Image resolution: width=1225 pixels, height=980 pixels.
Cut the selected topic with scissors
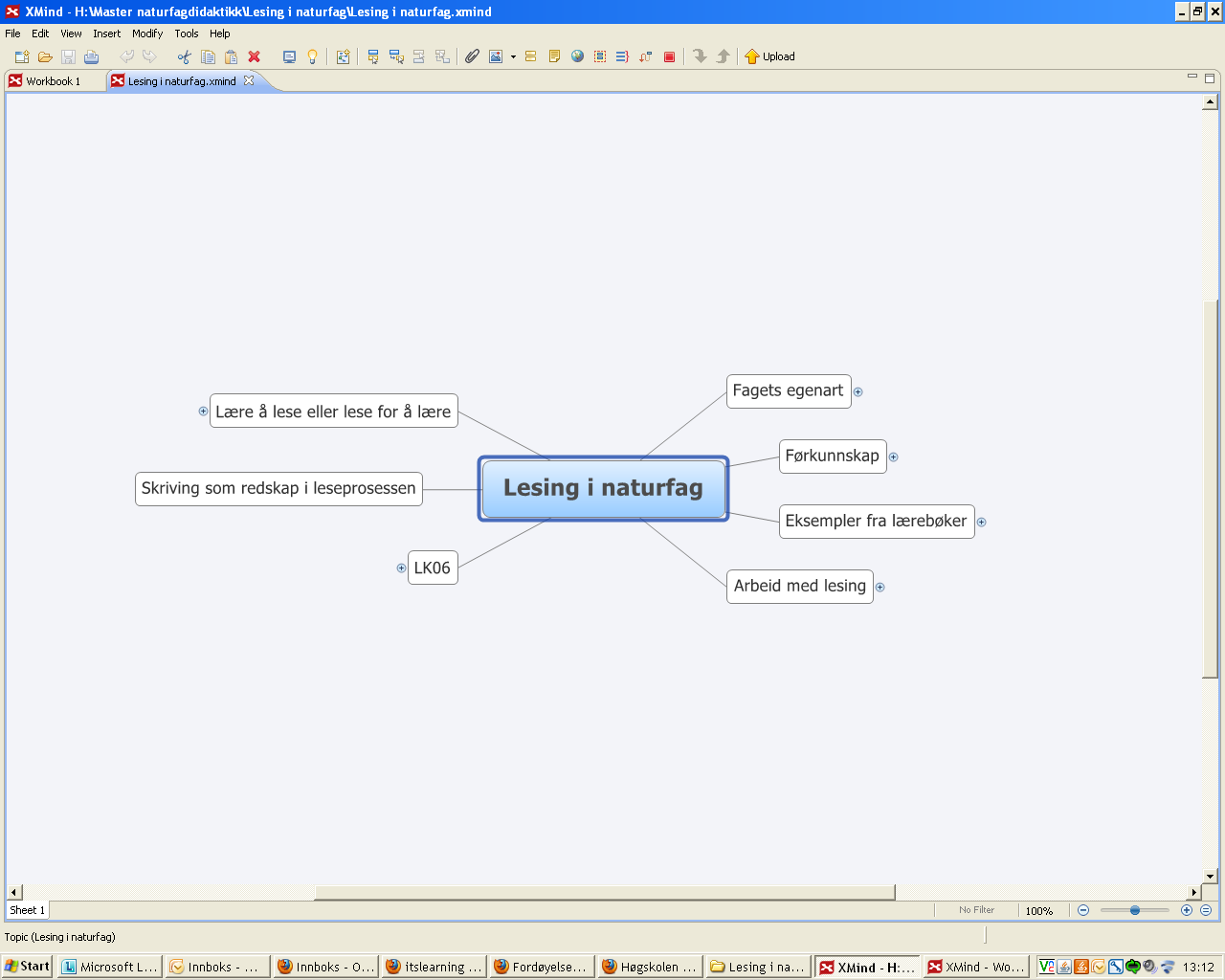click(185, 56)
